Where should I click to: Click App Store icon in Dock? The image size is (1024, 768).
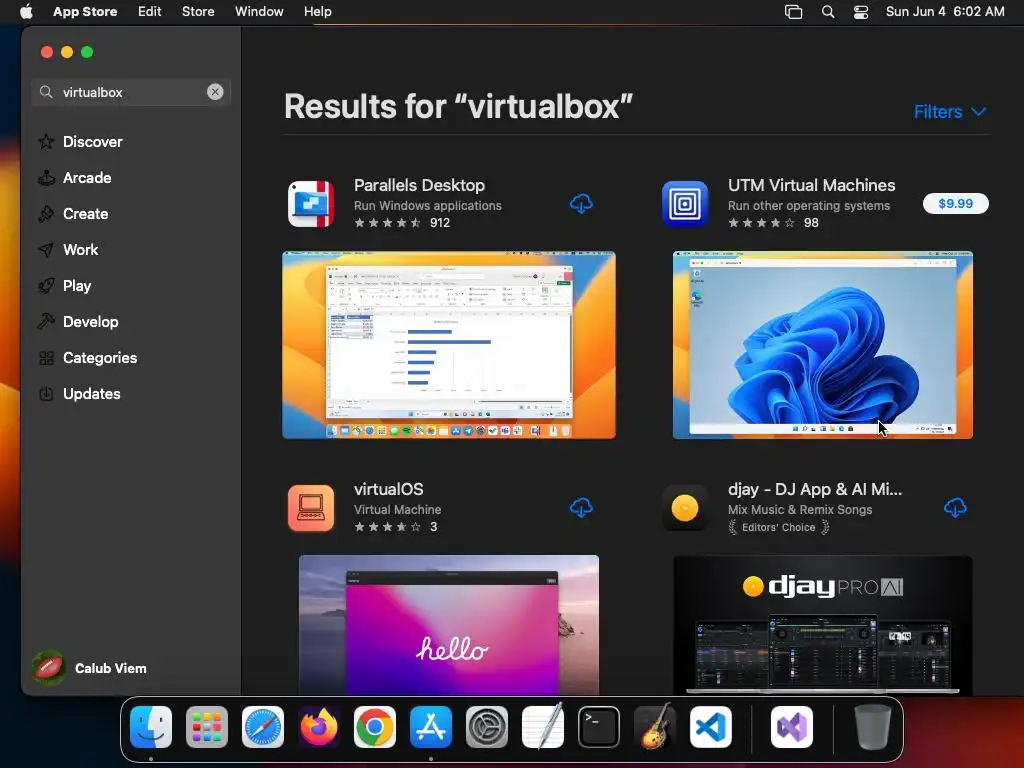point(431,727)
